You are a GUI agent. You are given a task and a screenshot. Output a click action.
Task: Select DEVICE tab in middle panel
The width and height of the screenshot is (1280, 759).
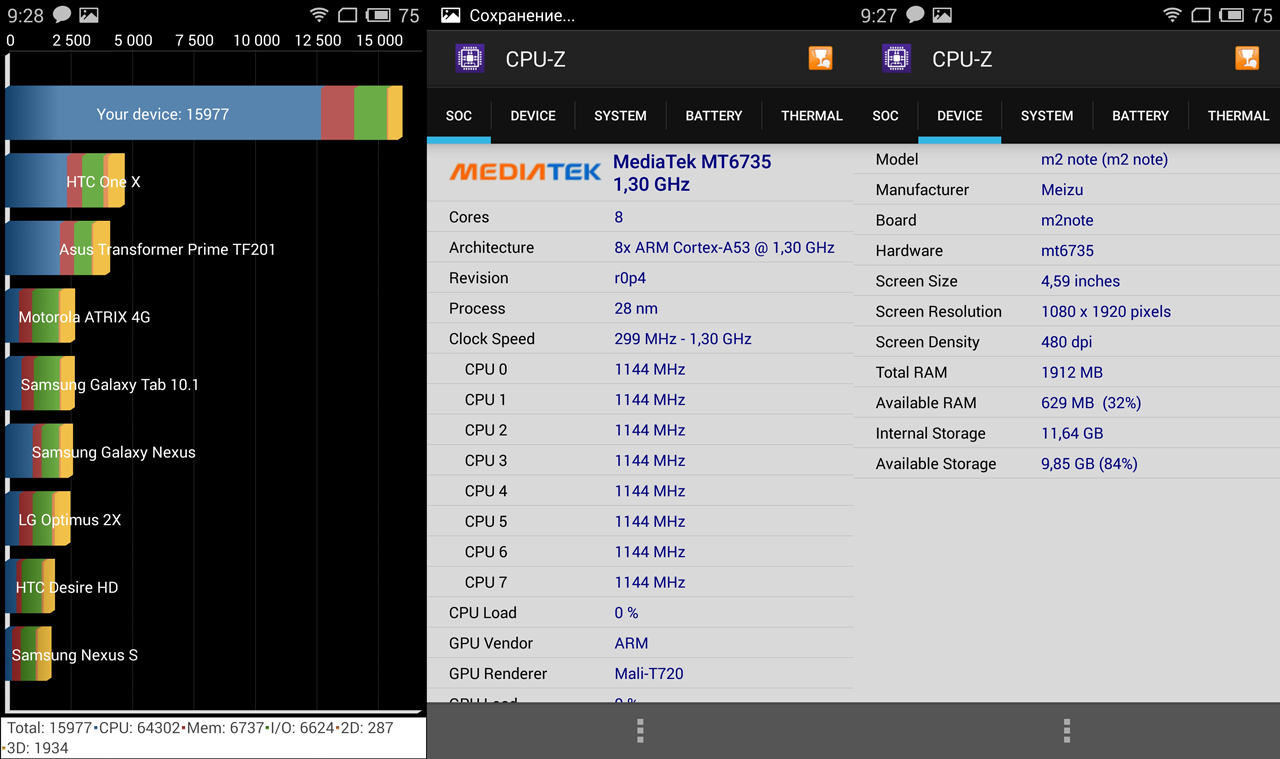tap(533, 116)
